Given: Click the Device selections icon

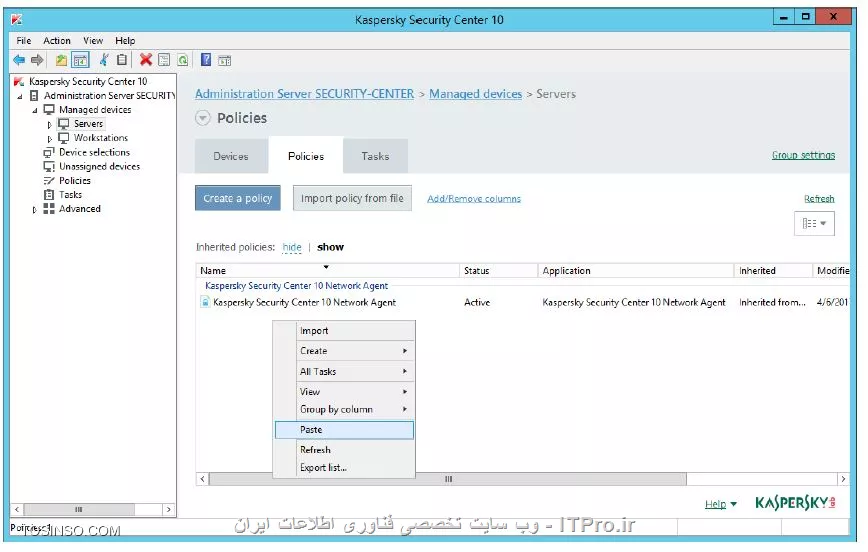Looking at the screenshot, I should [49, 152].
